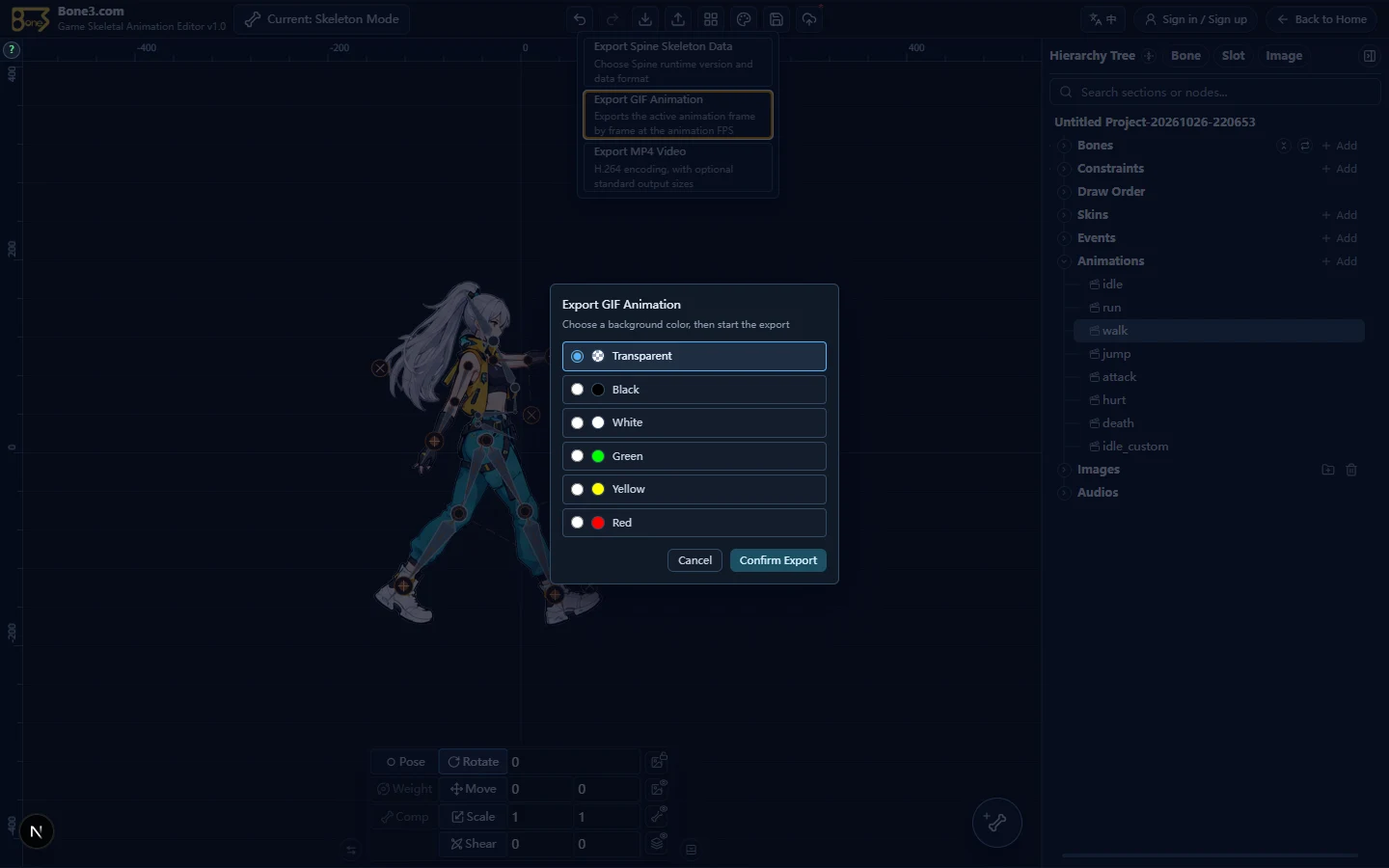The width and height of the screenshot is (1389, 868).
Task: Pick the Red color swatch option
Action: [694, 523]
